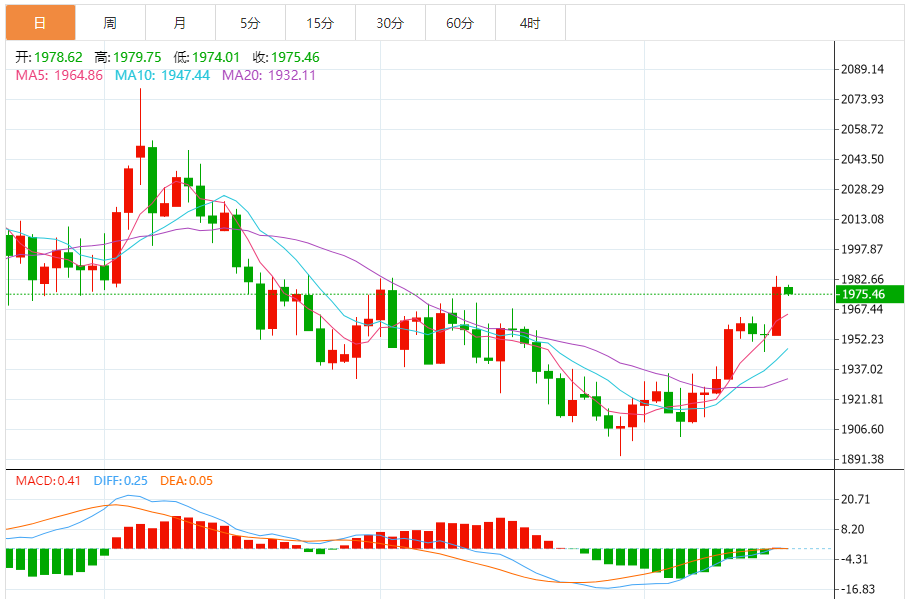Open the 15分 interval tab
The width and height of the screenshot is (912, 599).
point(320,23)
